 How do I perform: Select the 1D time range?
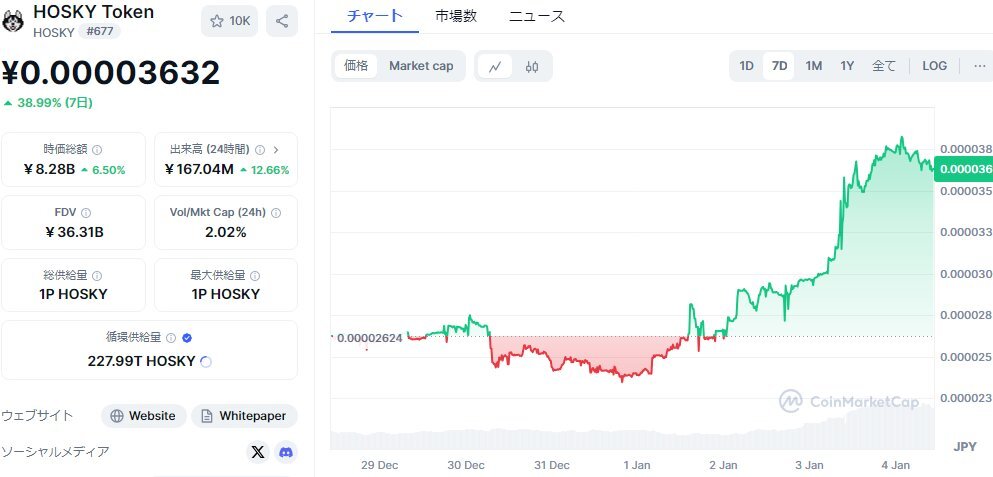click(x=746, y=66)
